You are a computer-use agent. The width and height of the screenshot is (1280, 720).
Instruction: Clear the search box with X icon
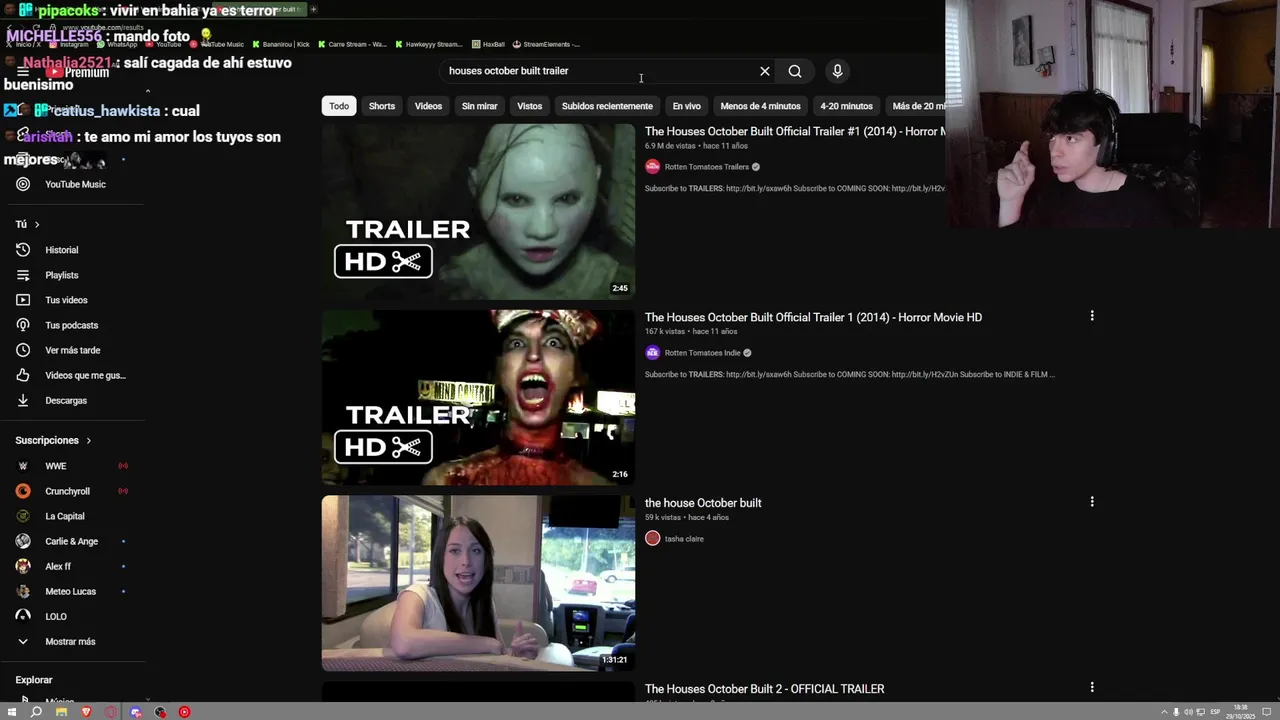coord(765,71)
